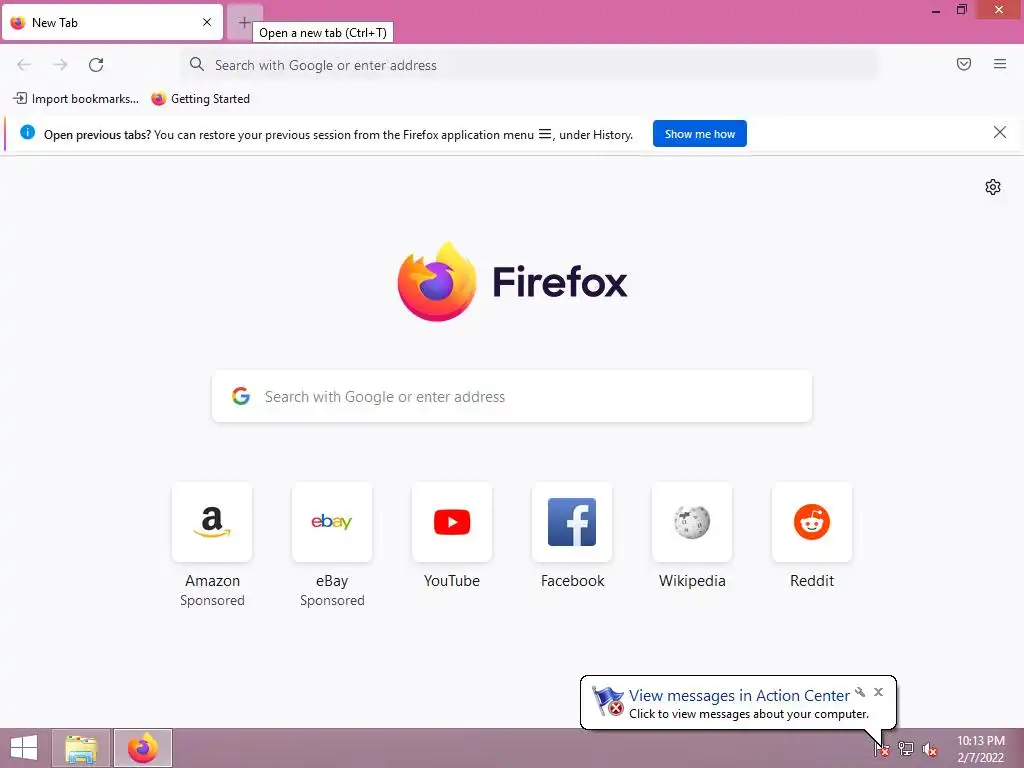Click the Firefox taskbar button
This screenshot has width=1024, height=768.
[143, 748]
